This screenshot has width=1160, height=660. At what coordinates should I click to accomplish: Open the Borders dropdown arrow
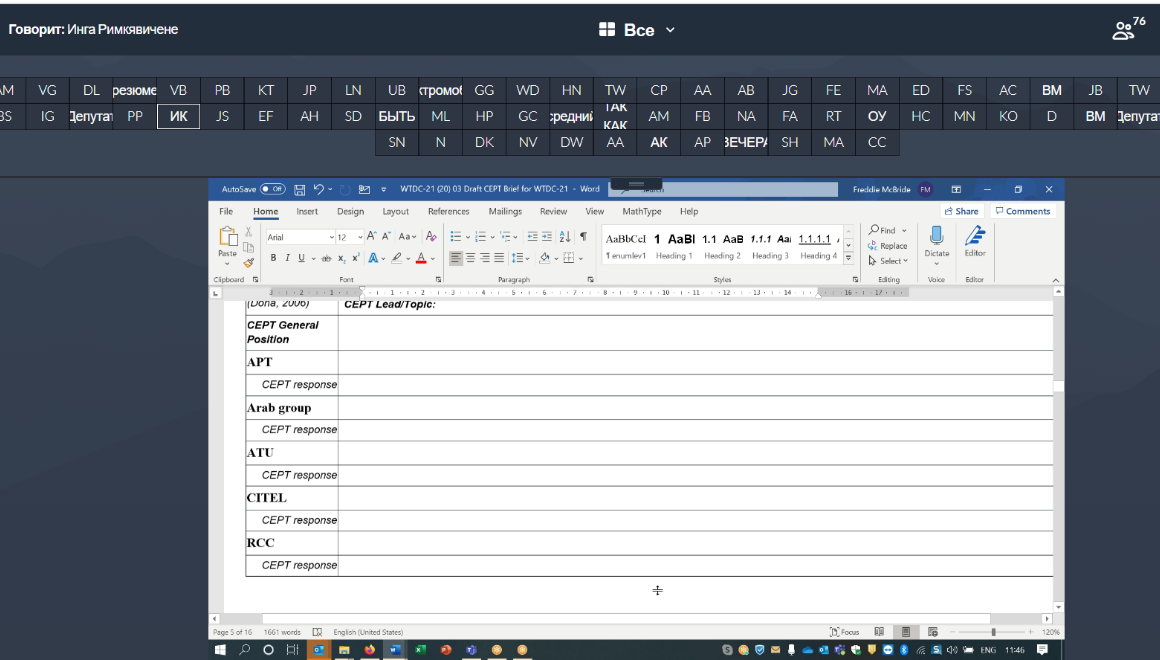581,259
